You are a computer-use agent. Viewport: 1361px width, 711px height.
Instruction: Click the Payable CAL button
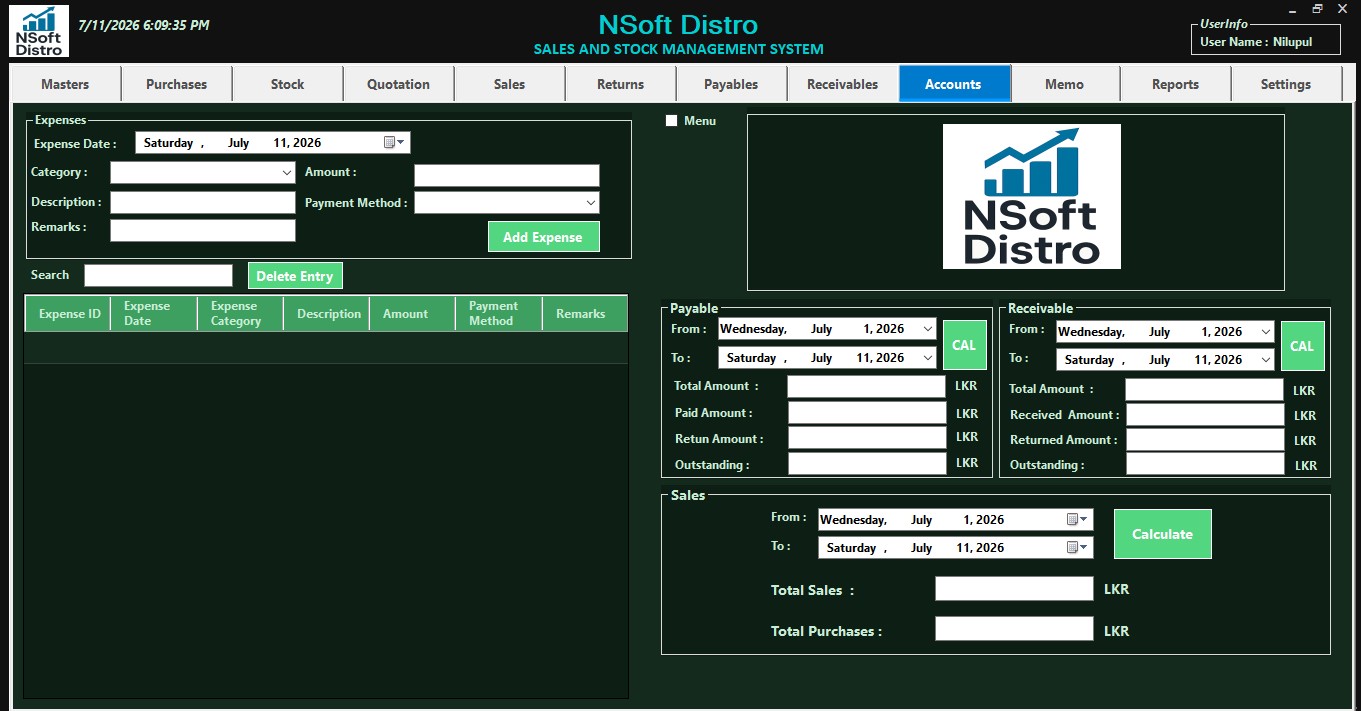[x=964, y=345]
